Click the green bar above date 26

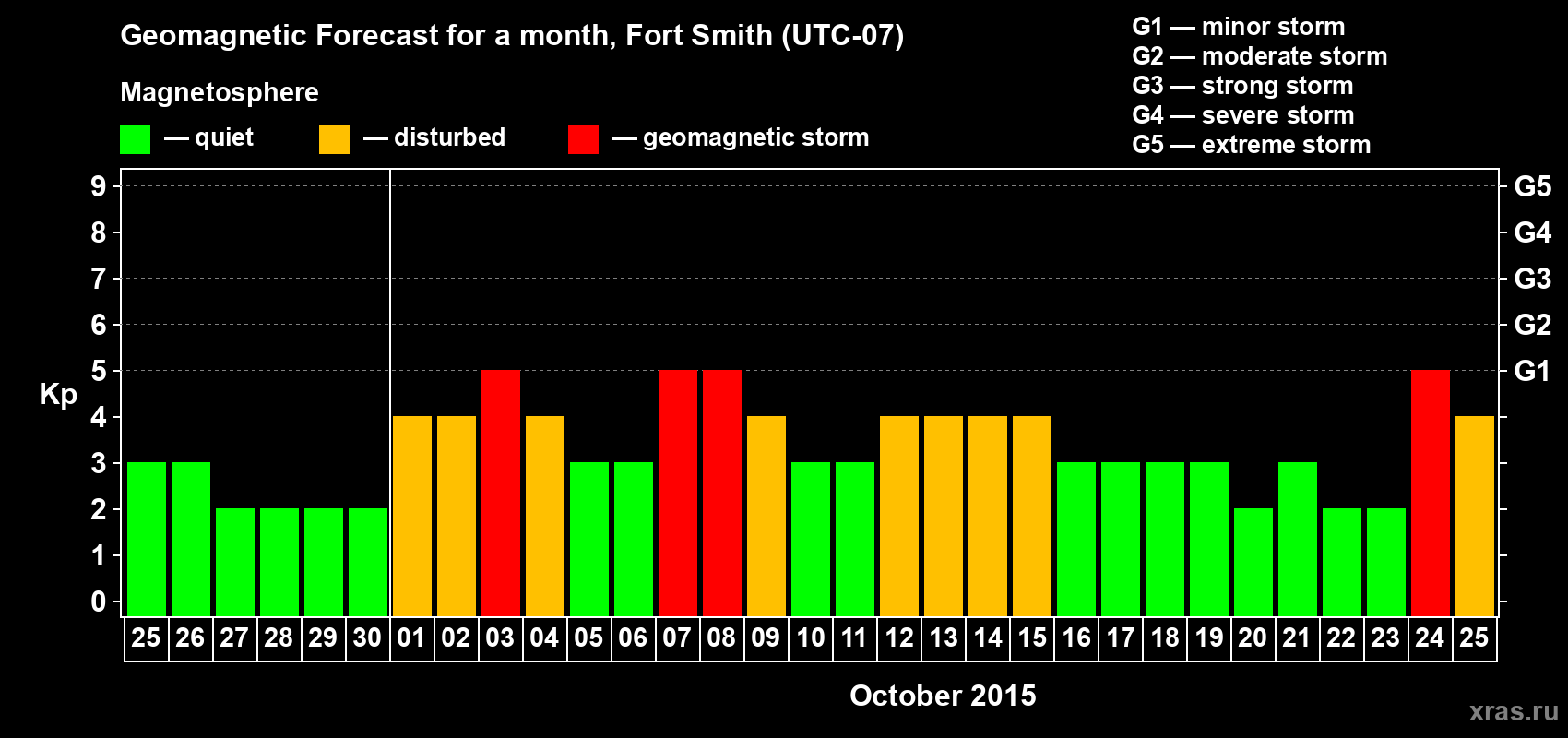point(190,540)
